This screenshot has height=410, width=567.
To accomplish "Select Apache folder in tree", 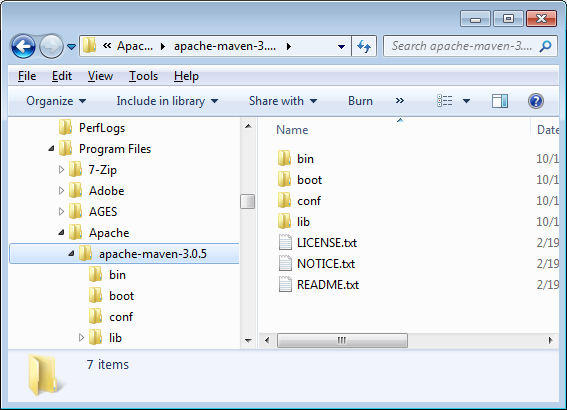I will click(109, 232).
